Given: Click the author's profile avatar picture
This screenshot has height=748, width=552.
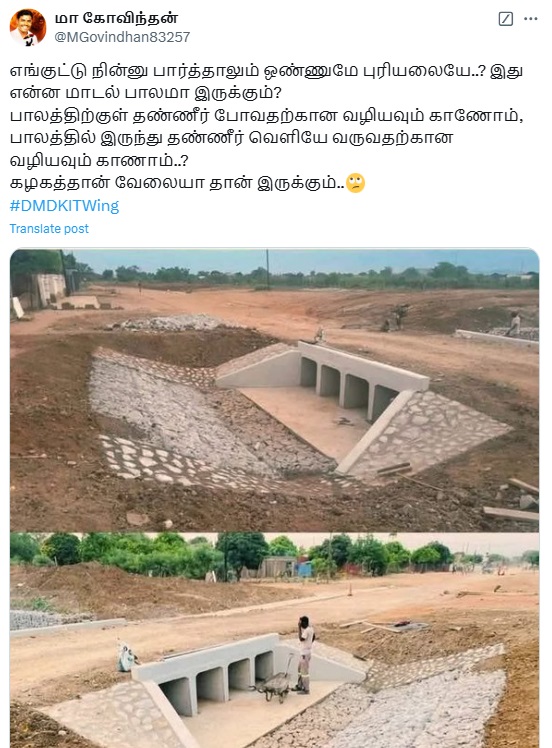Looking at the screenshot, I should [28, 27].
